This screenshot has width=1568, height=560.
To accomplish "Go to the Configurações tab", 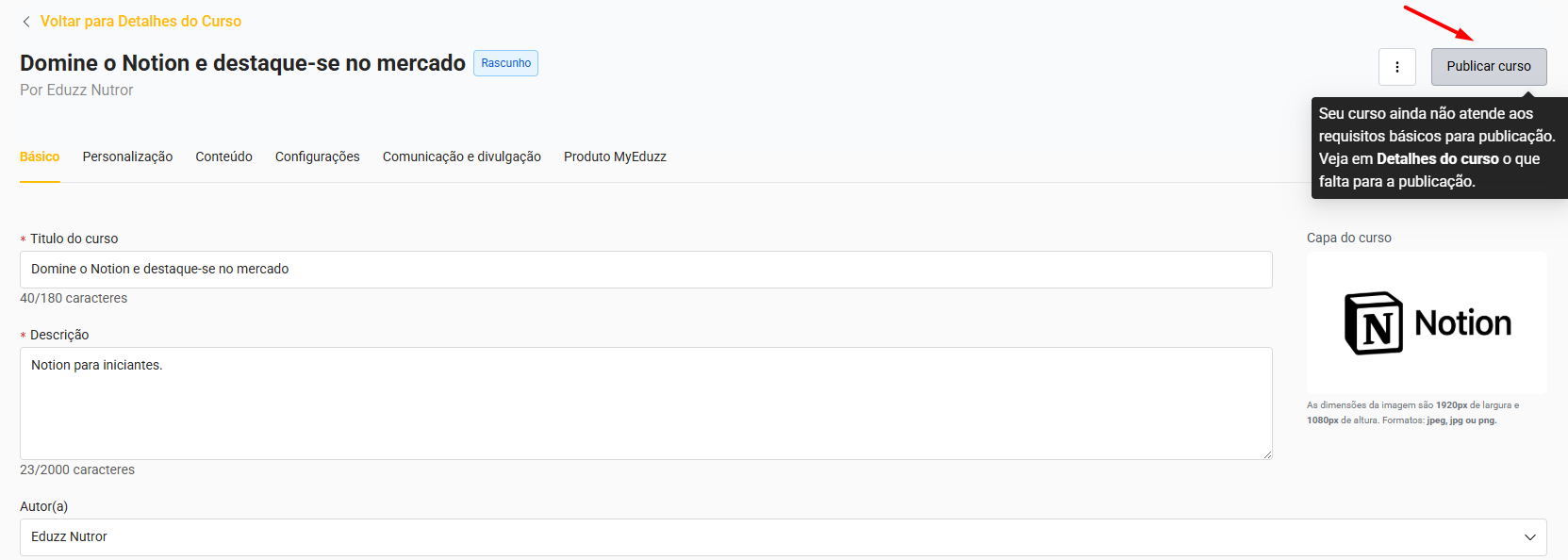I will (x=317, y=156).
